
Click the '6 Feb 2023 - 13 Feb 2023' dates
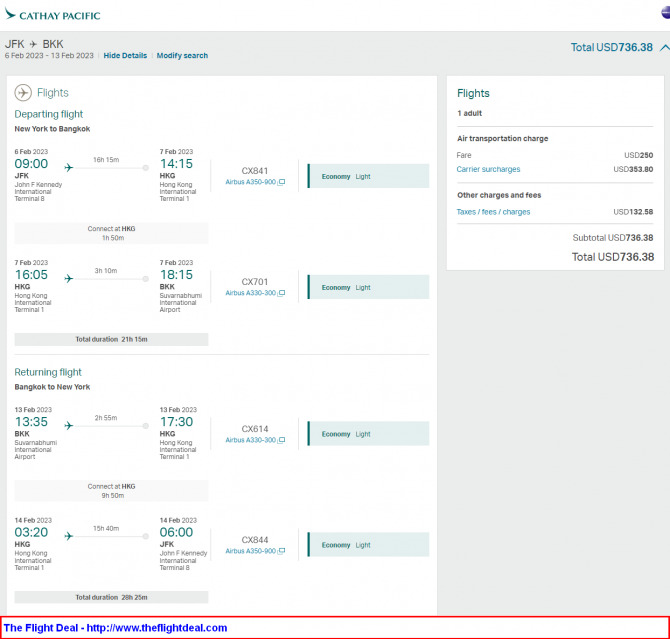(49, 56)
